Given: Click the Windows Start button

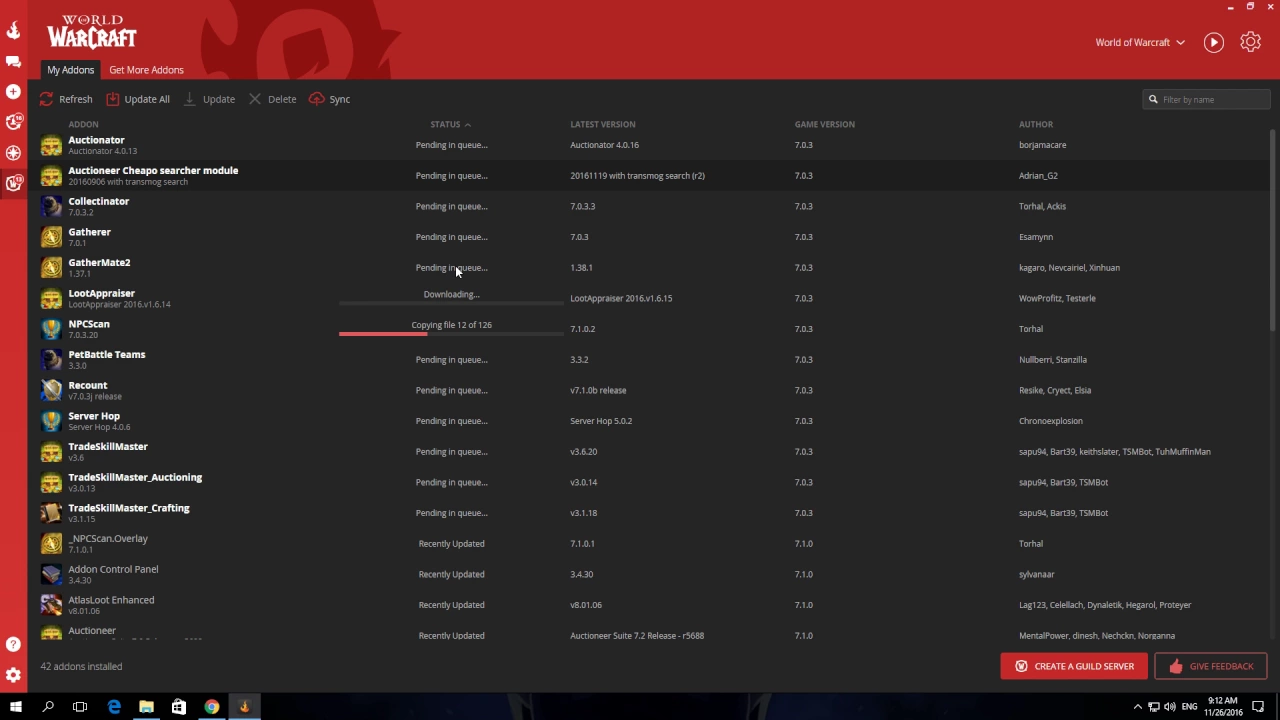Looking at the screenshot, I should pyautogui.click(x=15, y=707).
